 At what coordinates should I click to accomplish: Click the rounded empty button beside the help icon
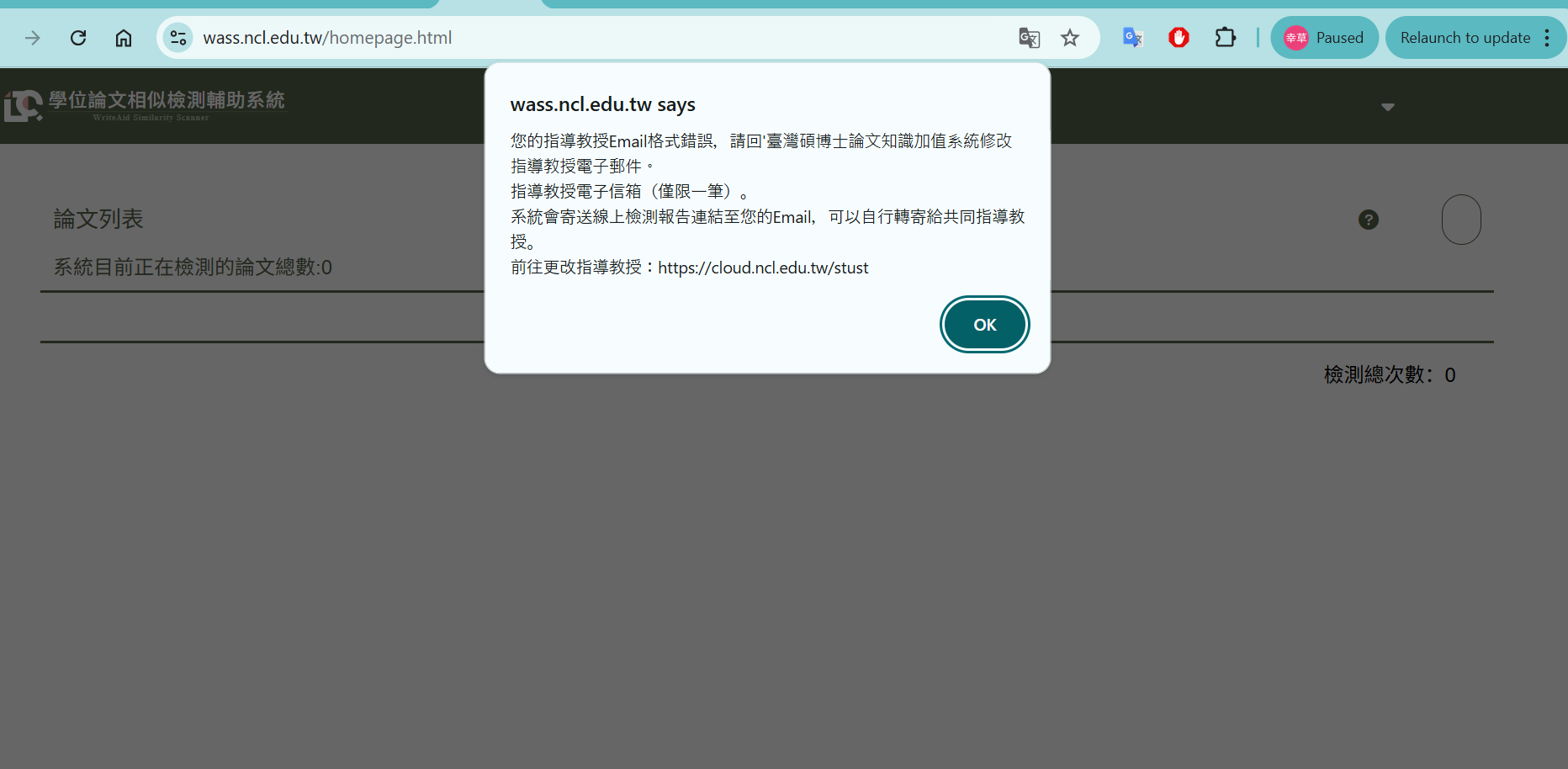1461,220
